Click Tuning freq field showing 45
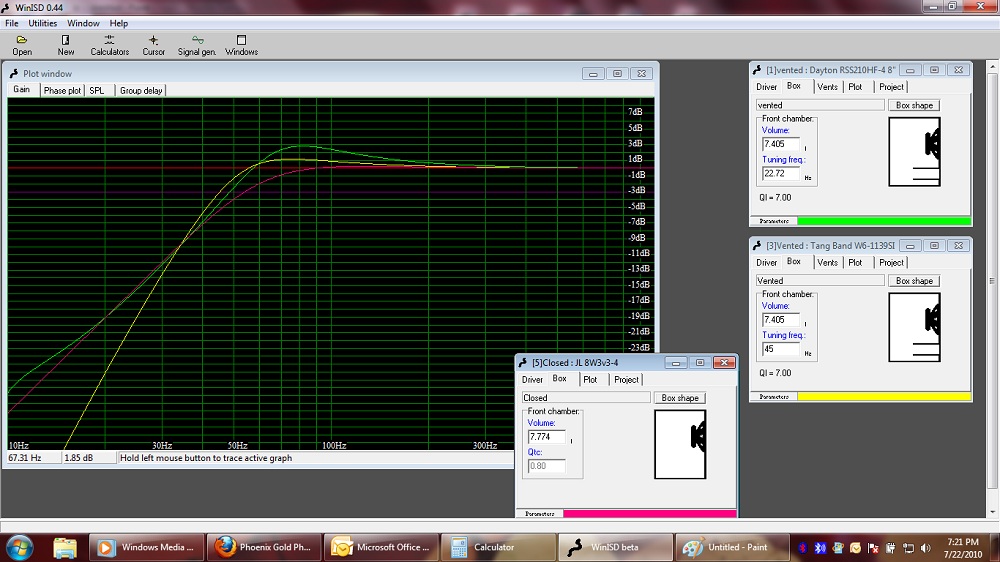Viewport: 1000px width, 562px height. coord(781,349)
